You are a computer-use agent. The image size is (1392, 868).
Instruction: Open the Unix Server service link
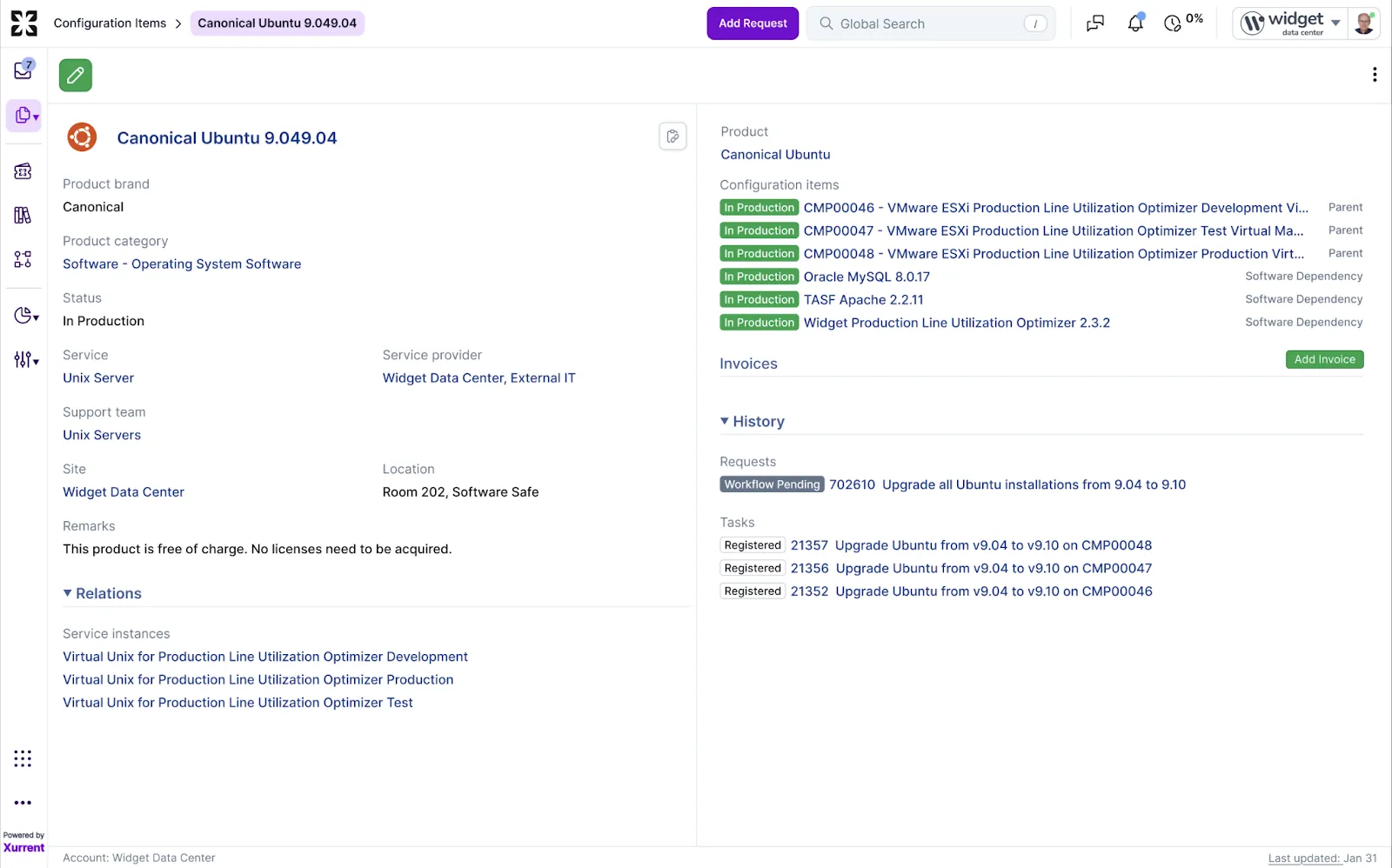tap(98, 378)
